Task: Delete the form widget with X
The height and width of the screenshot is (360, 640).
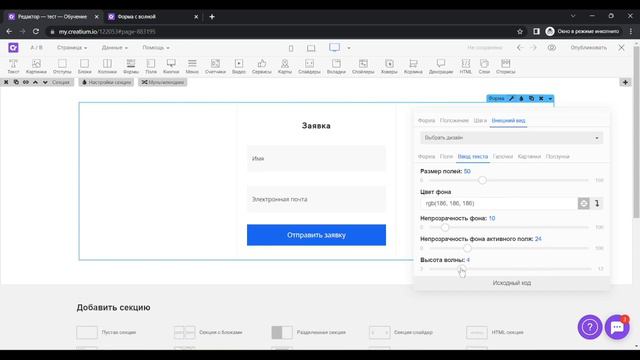Action: tap(541, 98)
